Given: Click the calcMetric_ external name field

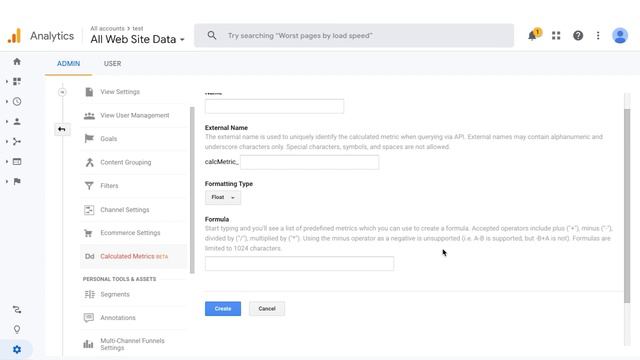Looking at the screenshot, I should 309,162.
